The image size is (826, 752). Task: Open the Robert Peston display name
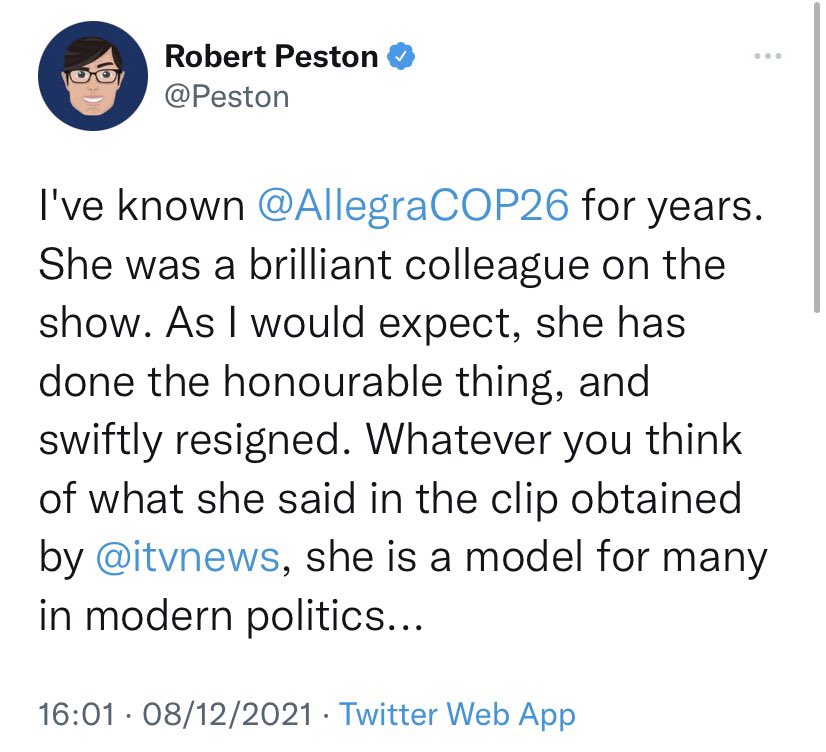[x=271, y=56]
